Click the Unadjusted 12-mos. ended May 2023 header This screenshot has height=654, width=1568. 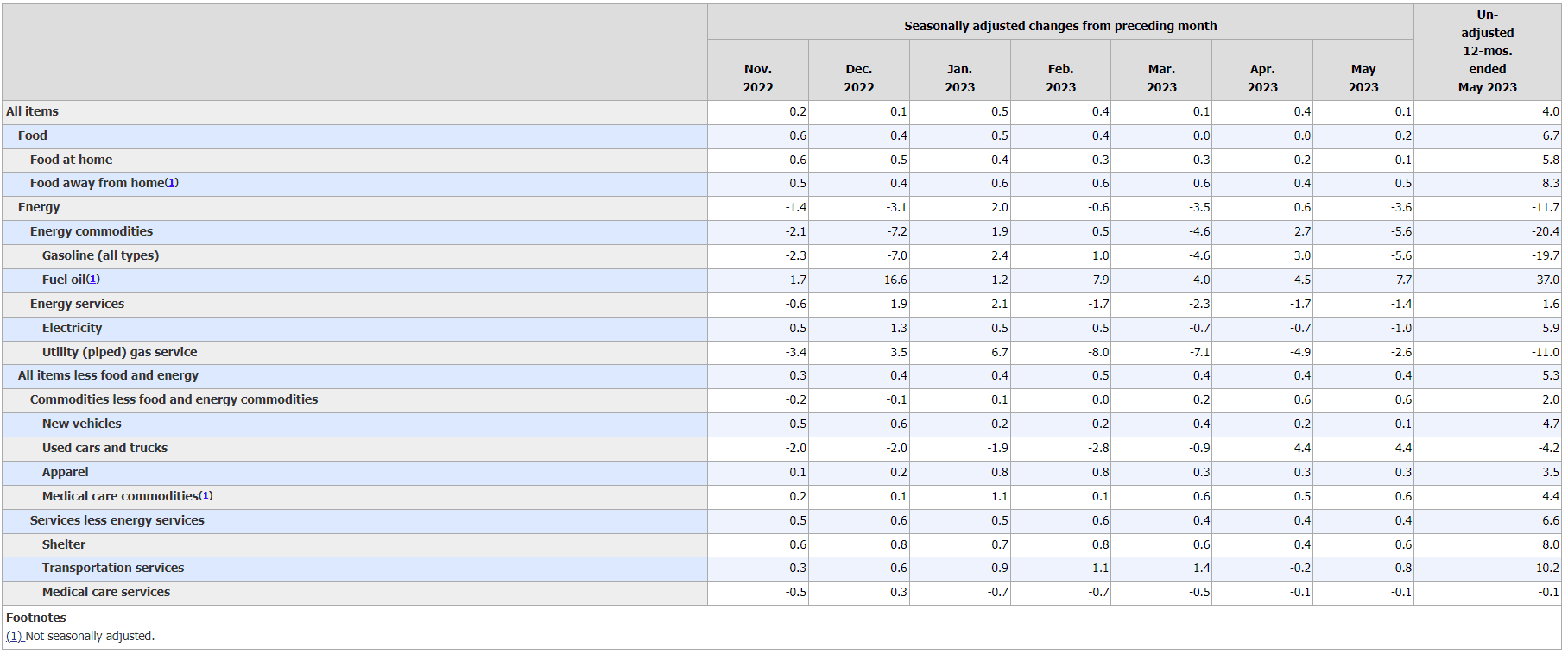(x=1487, y=51)
